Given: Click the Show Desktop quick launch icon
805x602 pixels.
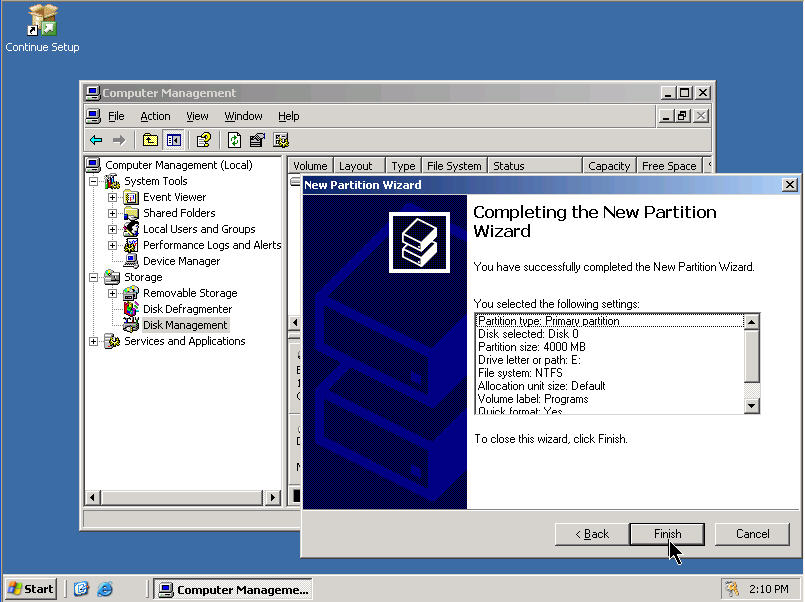Looking at the screenshot, I should [81, 589].
